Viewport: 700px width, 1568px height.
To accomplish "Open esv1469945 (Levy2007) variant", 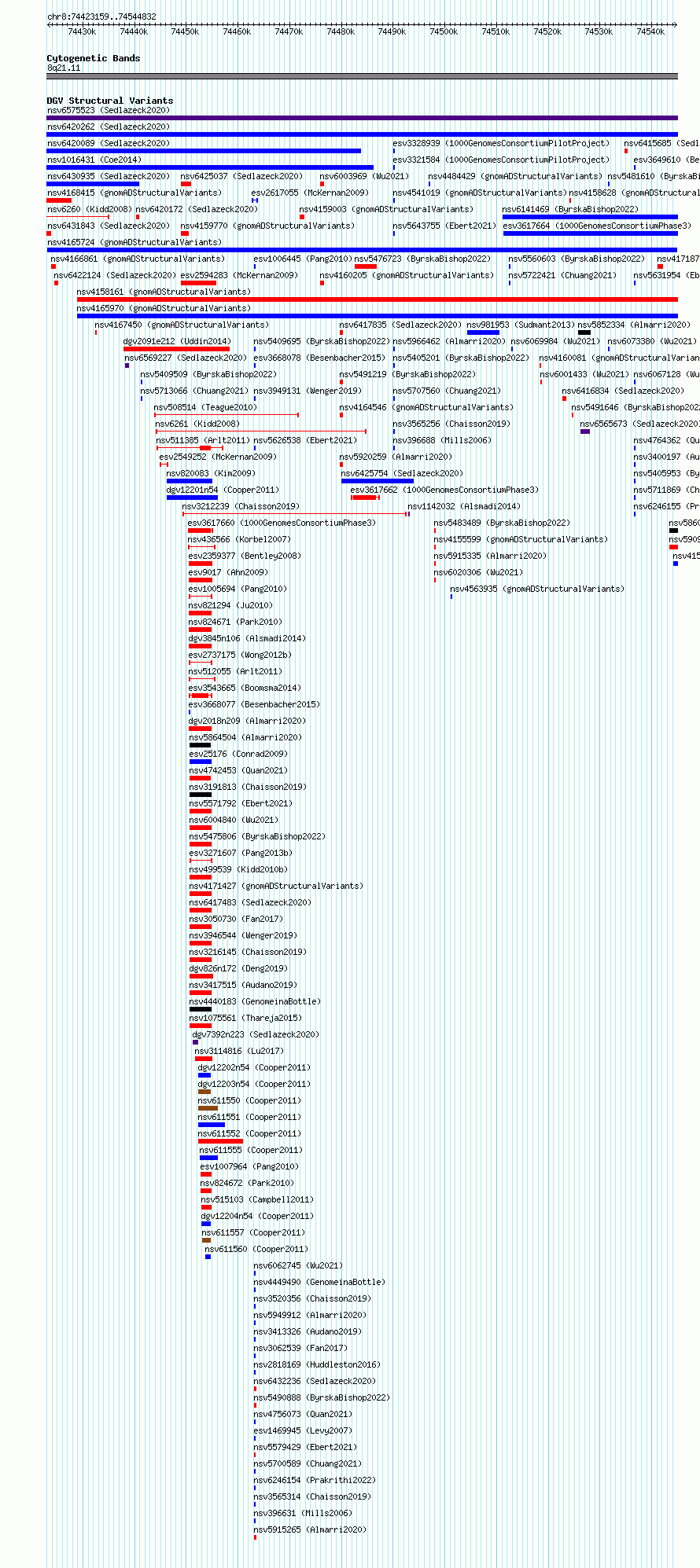I will (303, 1430).
